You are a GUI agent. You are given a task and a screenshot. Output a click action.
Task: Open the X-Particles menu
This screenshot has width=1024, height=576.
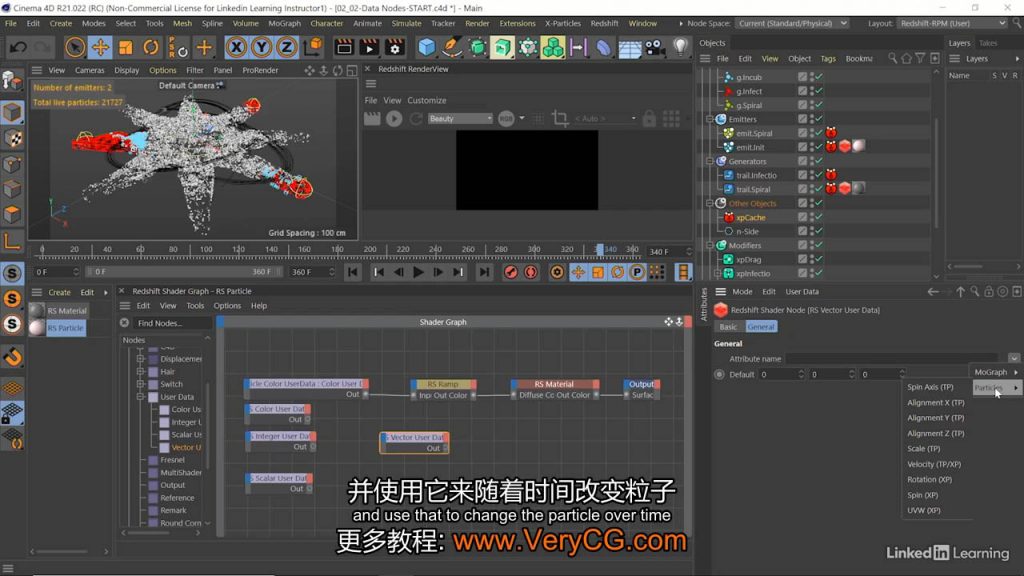(x=562, y=24)
